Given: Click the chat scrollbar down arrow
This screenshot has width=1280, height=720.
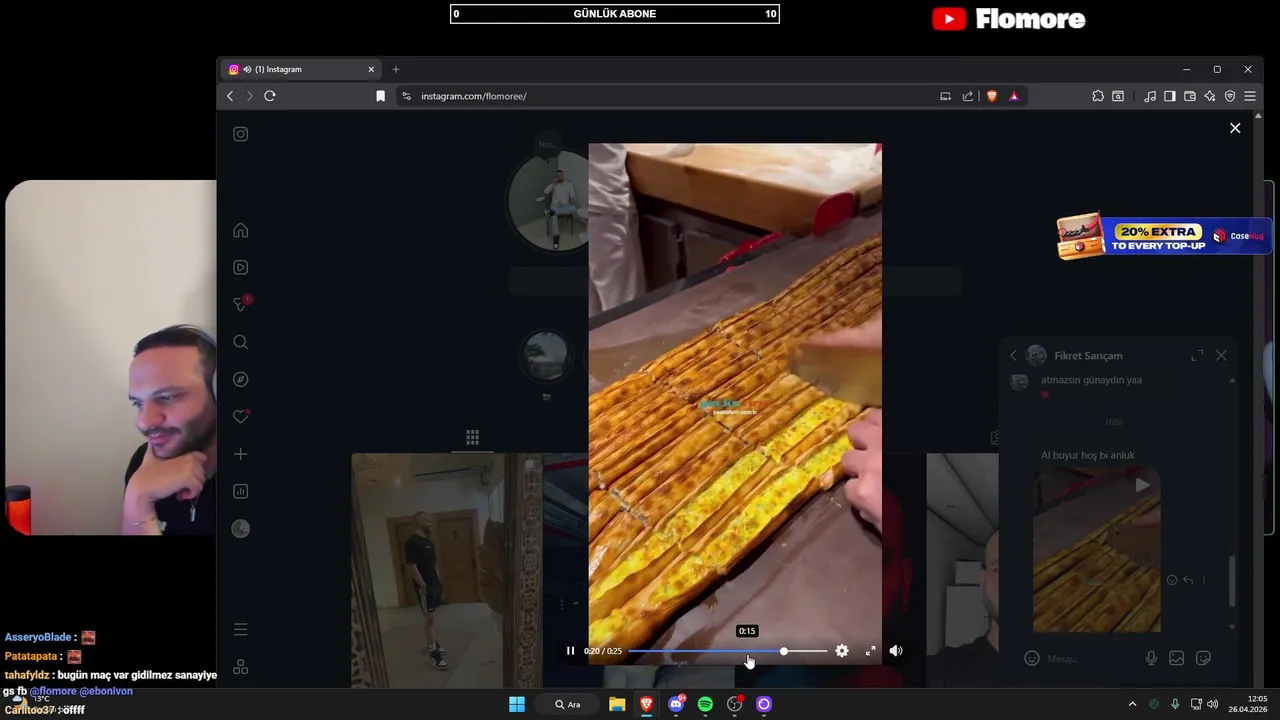Looking at the screenshot, I should (1232, 627).
